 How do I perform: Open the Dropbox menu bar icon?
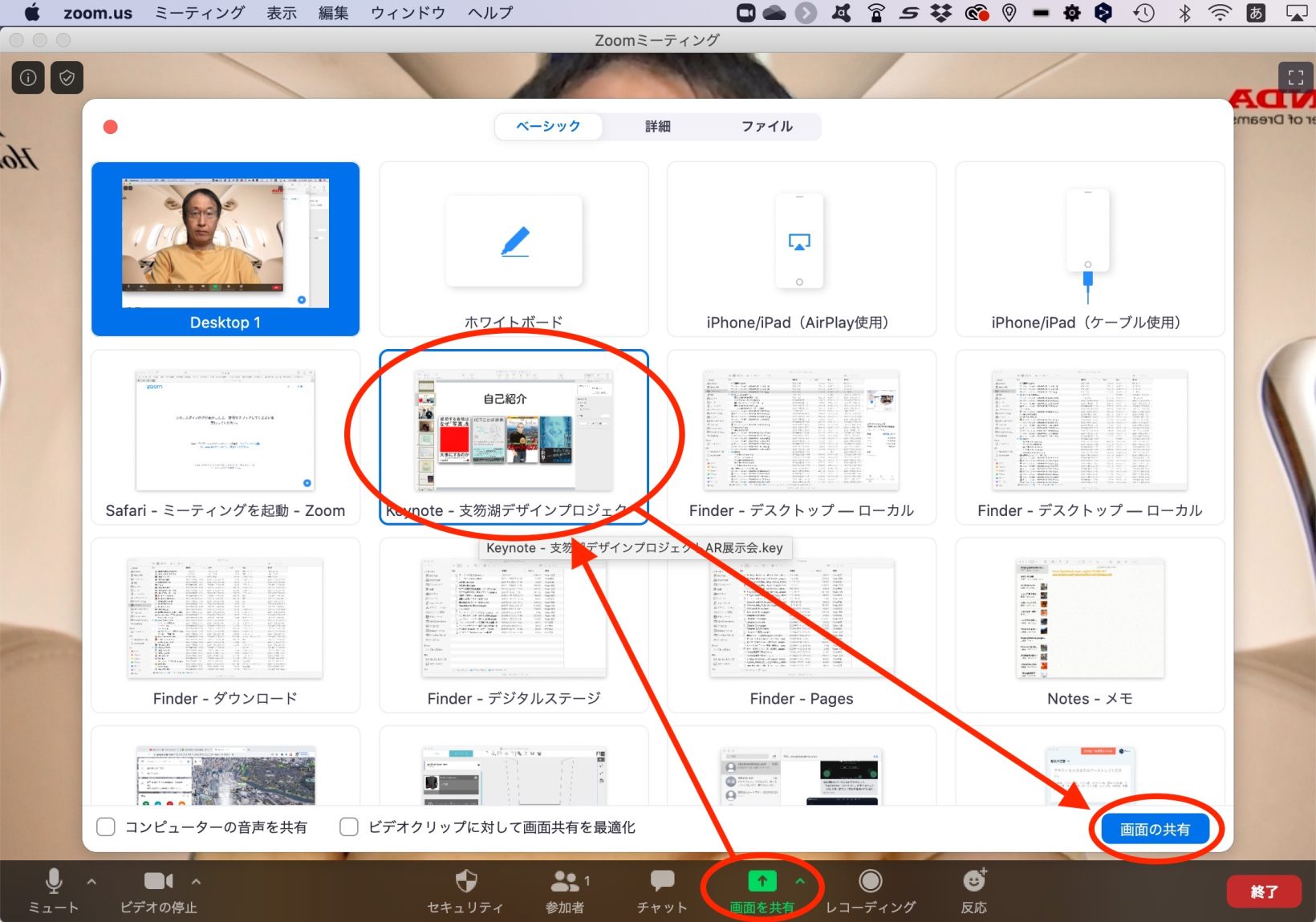click(x=941, y=12)
